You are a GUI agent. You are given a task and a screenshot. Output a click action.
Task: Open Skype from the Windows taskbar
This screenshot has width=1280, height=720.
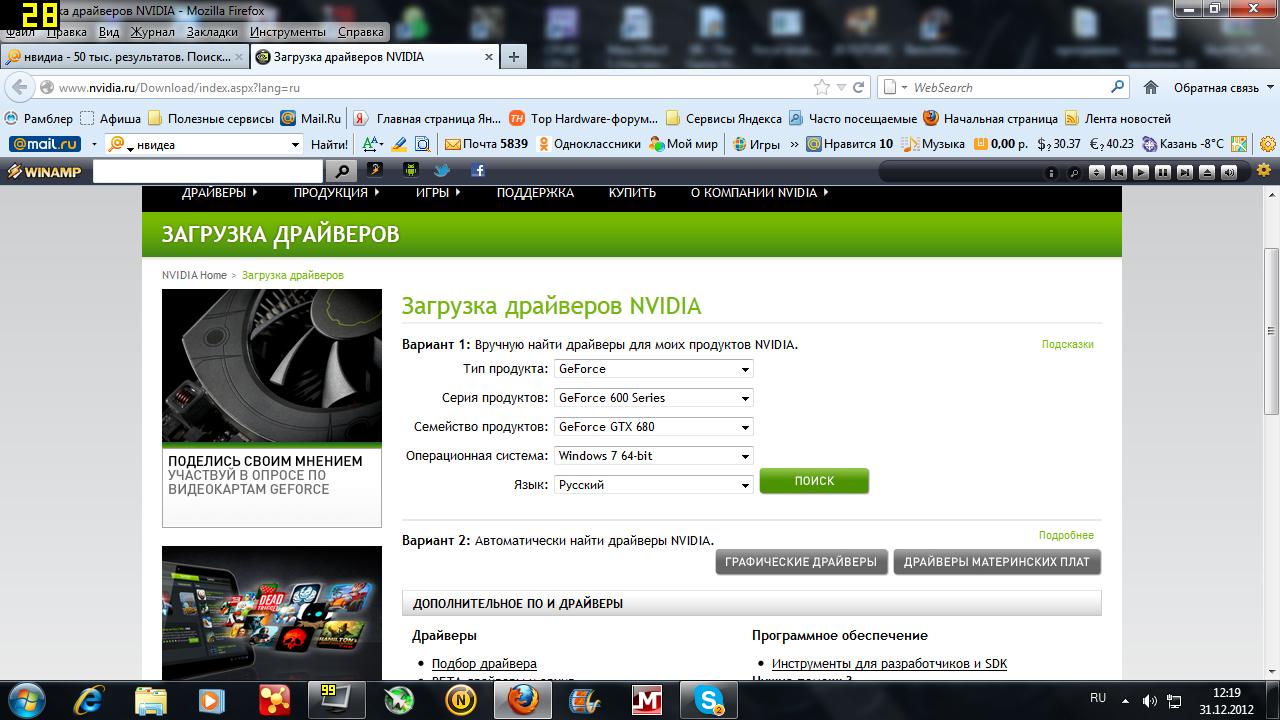click(709, 698)
